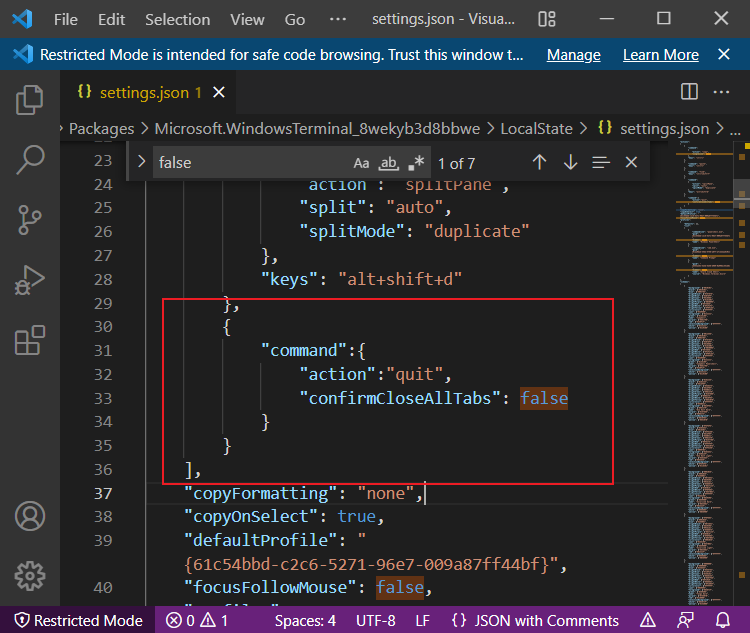Open Run and Debug view
The image size is (750, 633).
tap(30, 280)
